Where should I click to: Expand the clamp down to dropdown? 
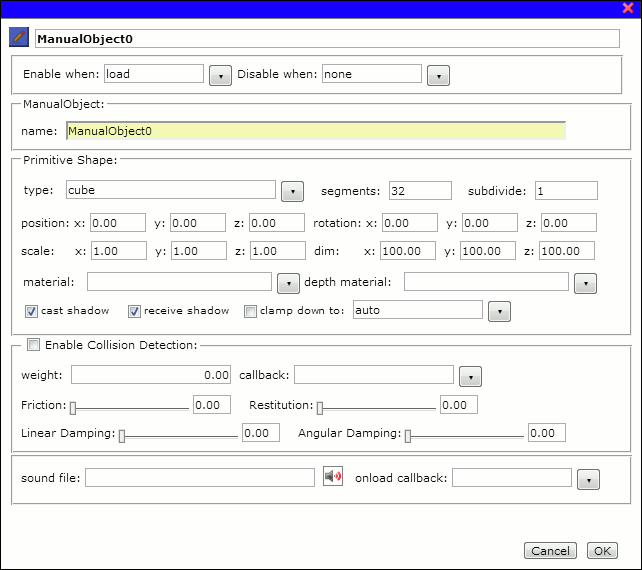pyautogui.click(x=500, y=312)
